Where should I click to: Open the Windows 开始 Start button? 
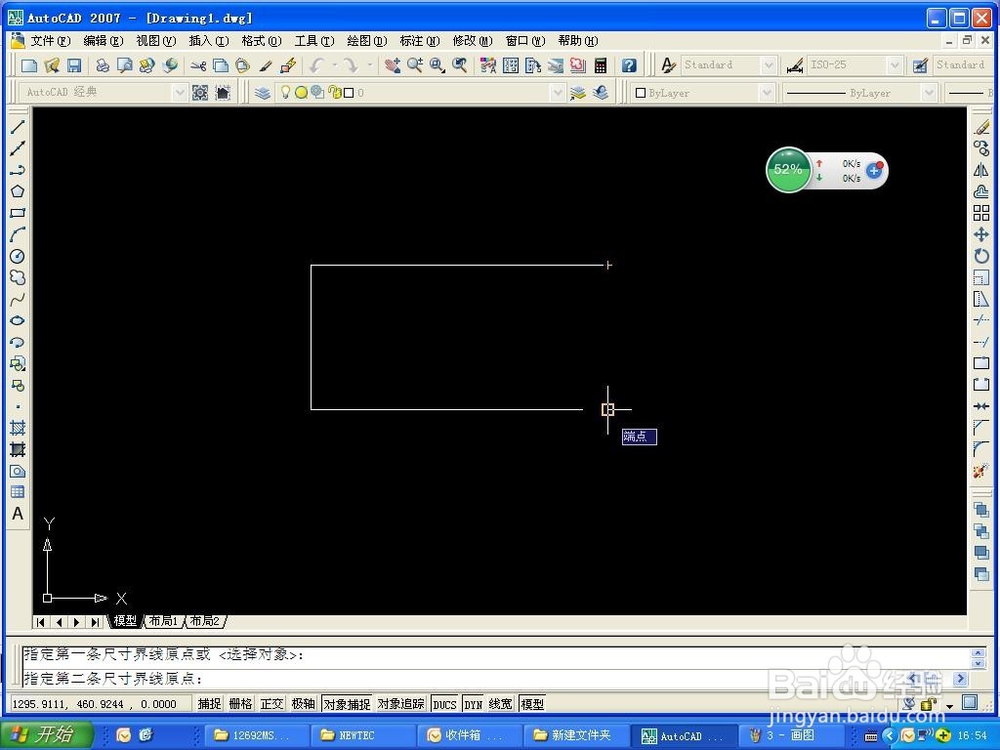[47, 735]
